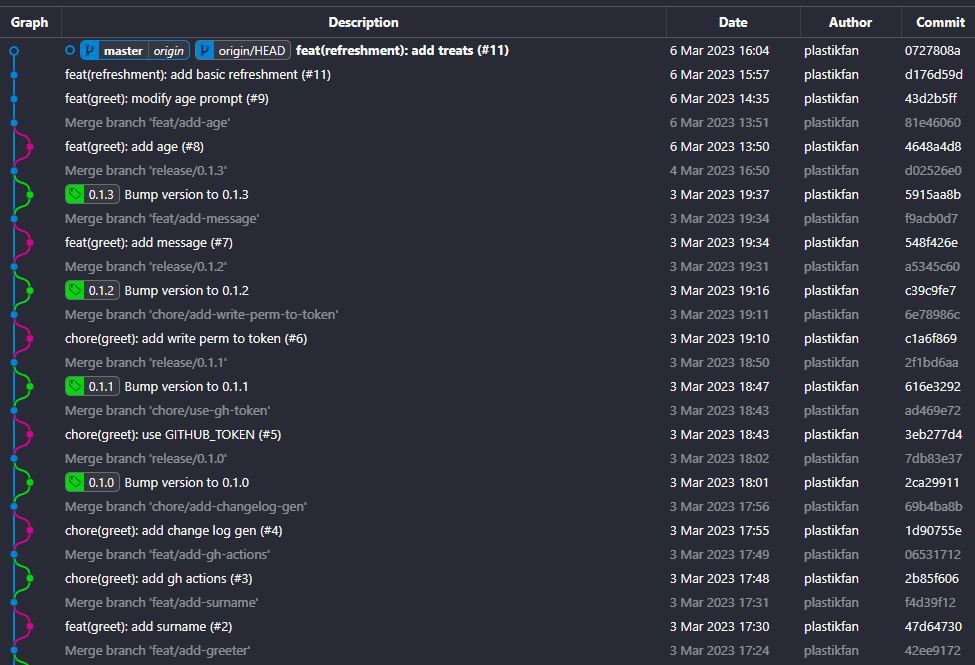The height and width of the screenshot is (665, 975).
Task: Click graph node for merge commit 81e46060
Action: coord(14,123)
